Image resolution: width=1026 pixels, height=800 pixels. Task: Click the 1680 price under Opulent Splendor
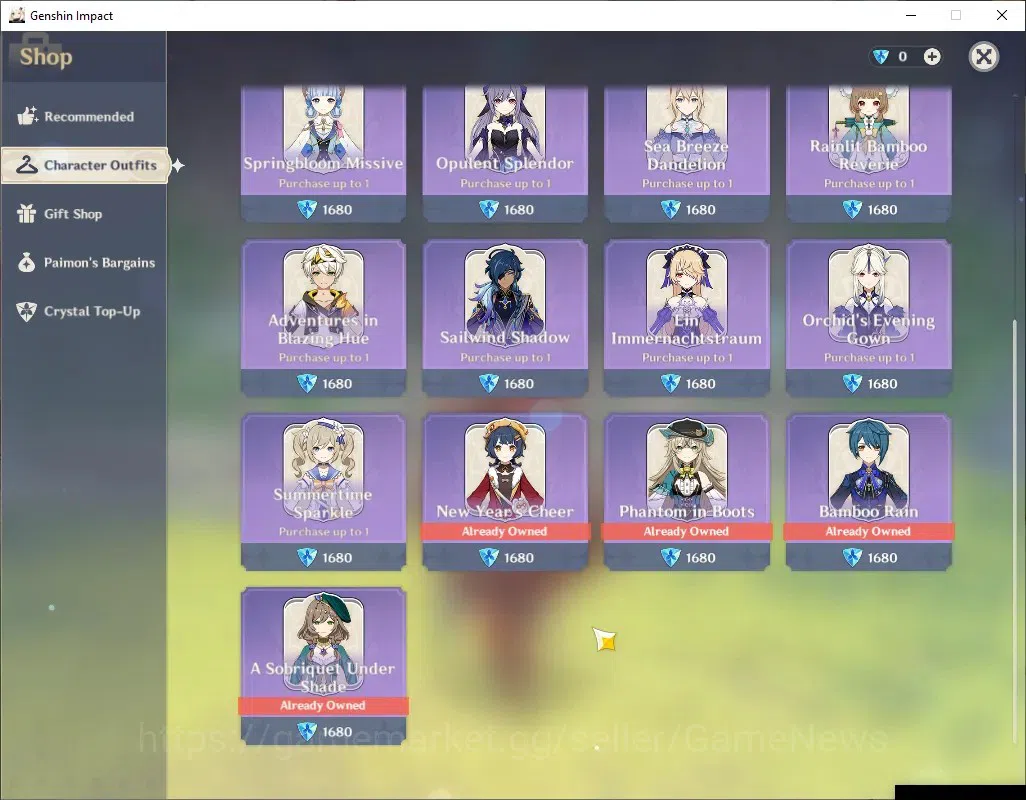coord(506,209)
